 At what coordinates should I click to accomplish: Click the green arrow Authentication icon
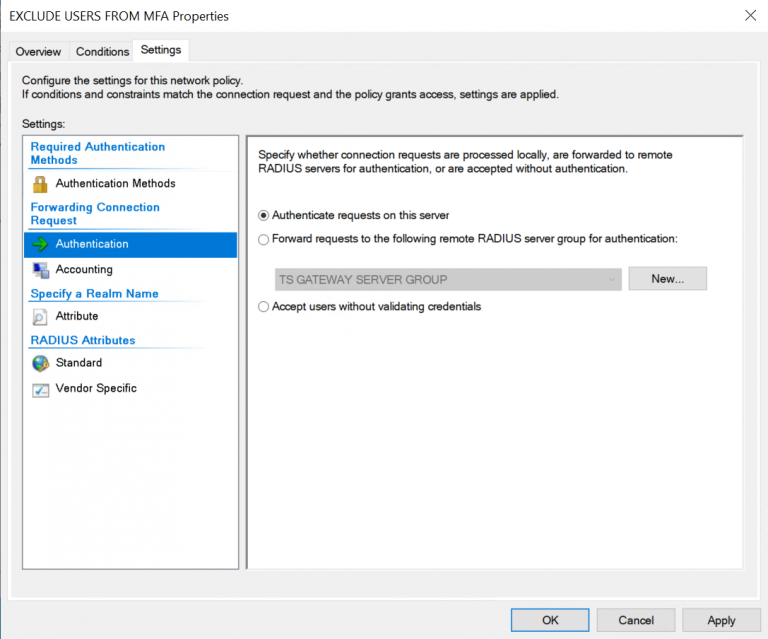click(x=40, y=244)
